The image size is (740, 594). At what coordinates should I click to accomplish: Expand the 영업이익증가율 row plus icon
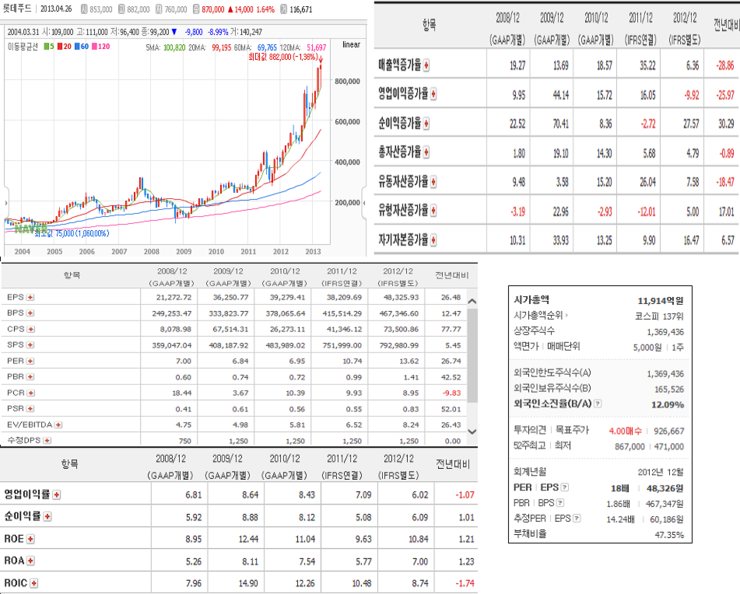point(433,94)
